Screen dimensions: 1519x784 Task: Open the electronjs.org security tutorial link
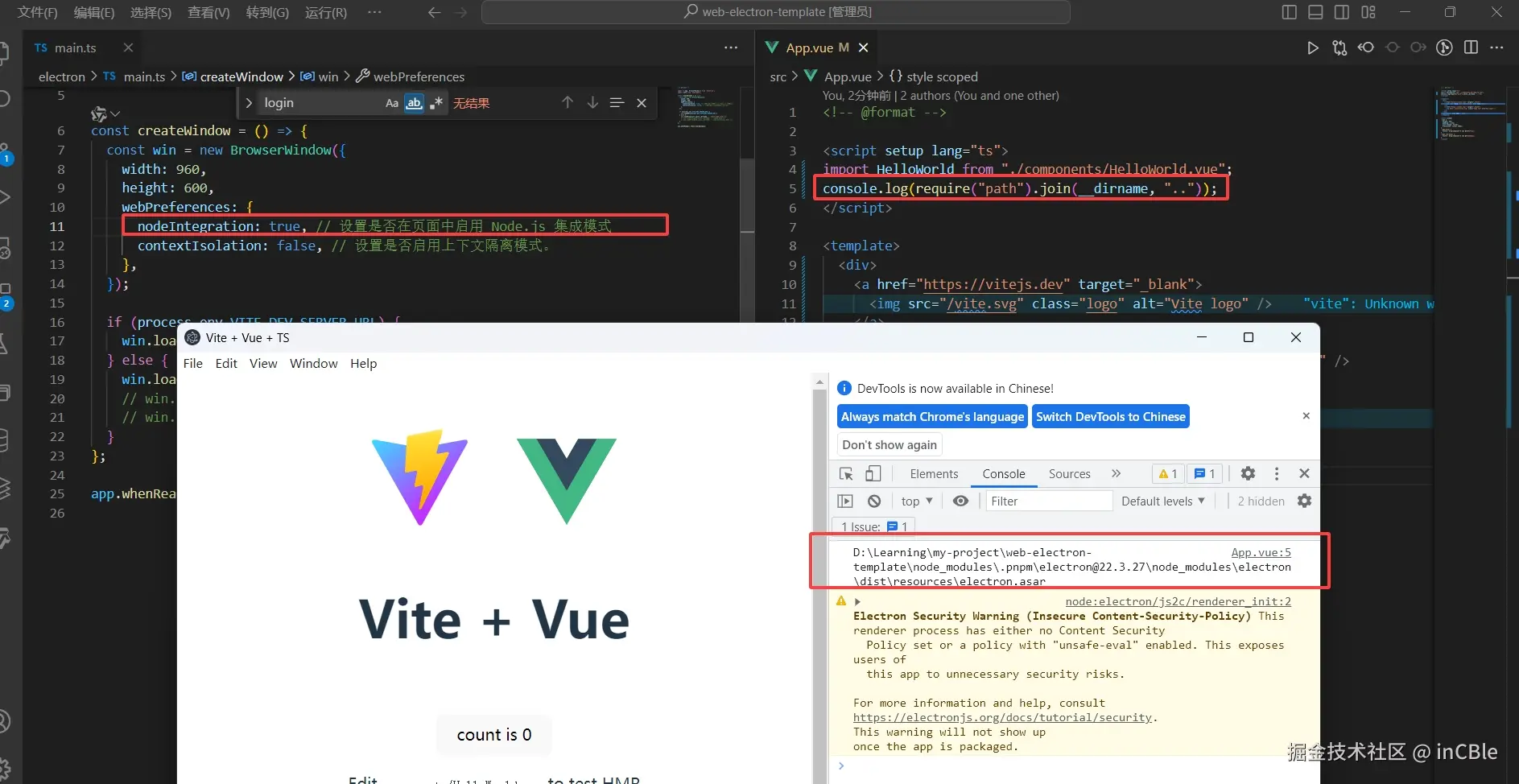(1002, 718)
